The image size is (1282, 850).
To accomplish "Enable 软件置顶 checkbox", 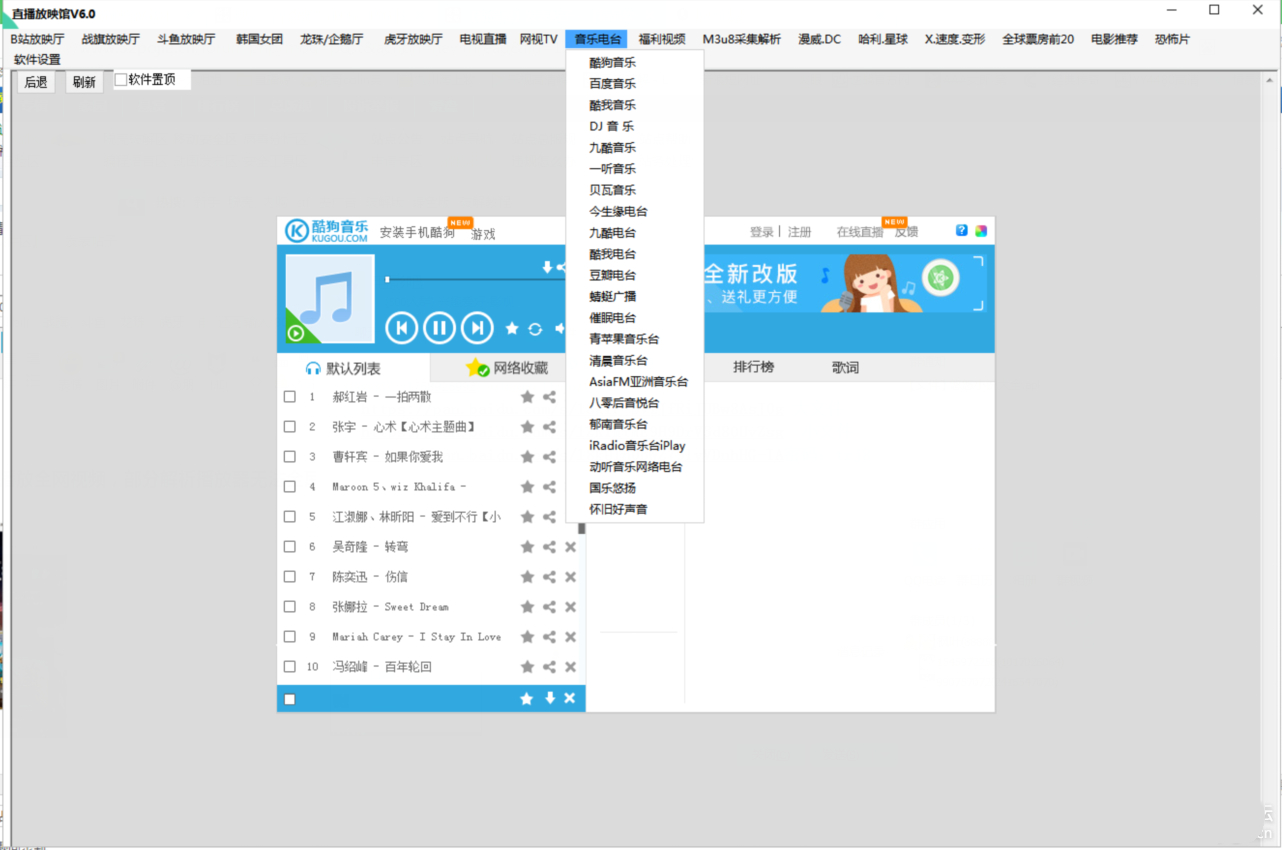I will [121, 77].
